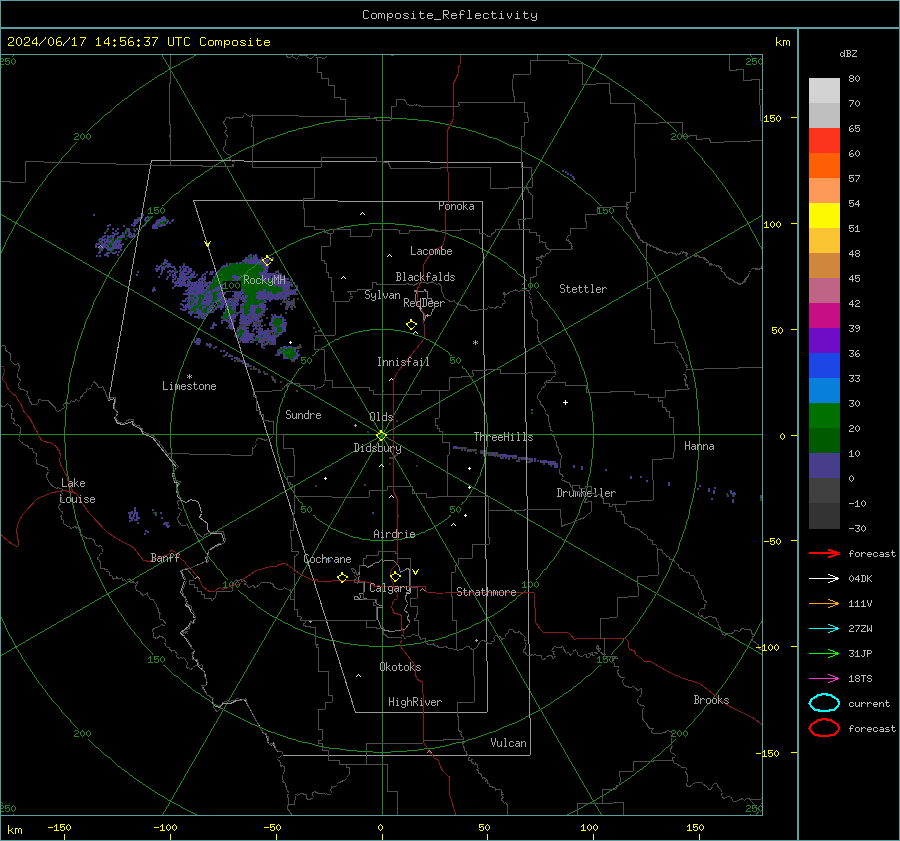The height and width of the screenshot is (841, 900).
Task: Click the Sundre town label
Action: click(304, 414)
